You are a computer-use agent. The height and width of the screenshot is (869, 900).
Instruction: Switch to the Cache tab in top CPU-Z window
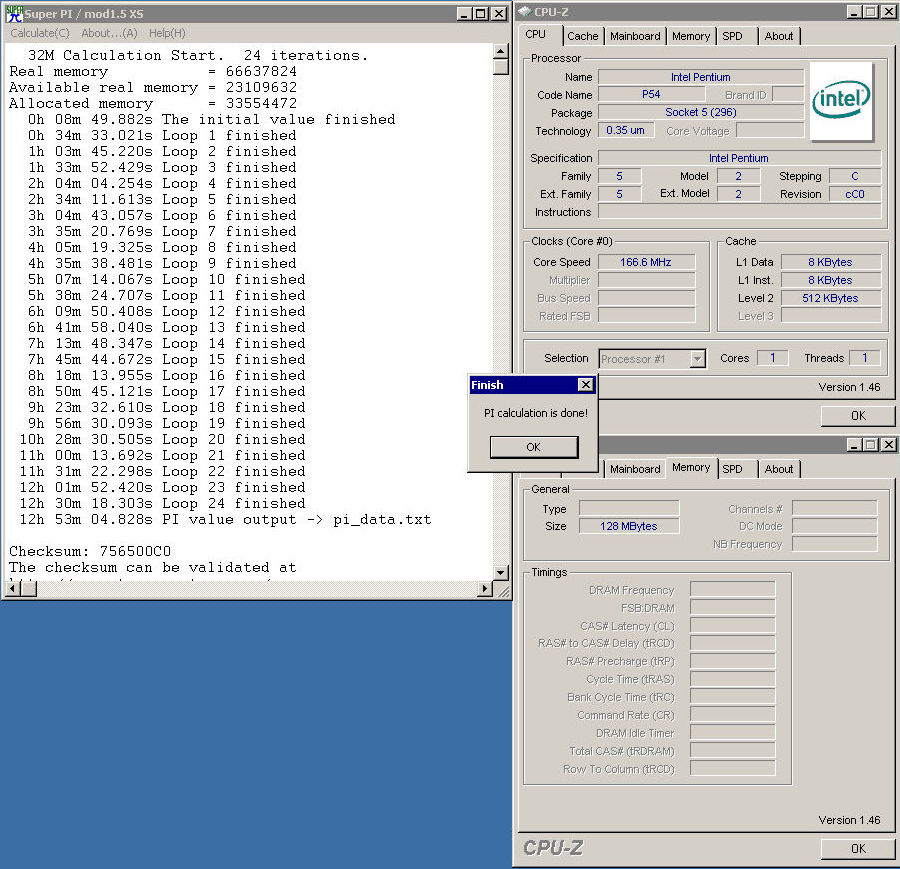point(583,36)
